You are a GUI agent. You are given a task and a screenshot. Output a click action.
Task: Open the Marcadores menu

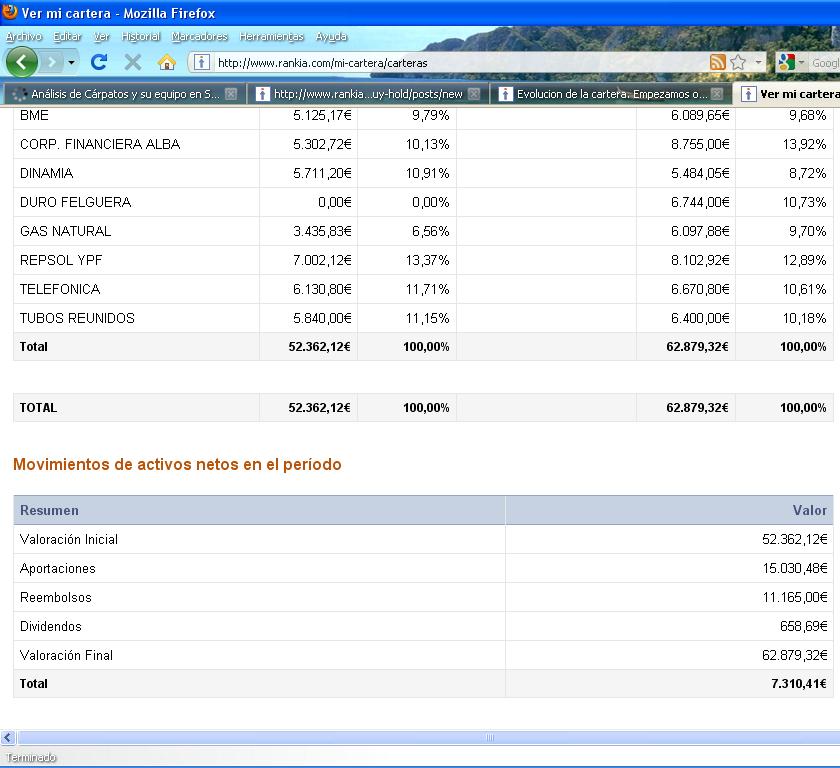pyautogui.click(x=200, y=36)
